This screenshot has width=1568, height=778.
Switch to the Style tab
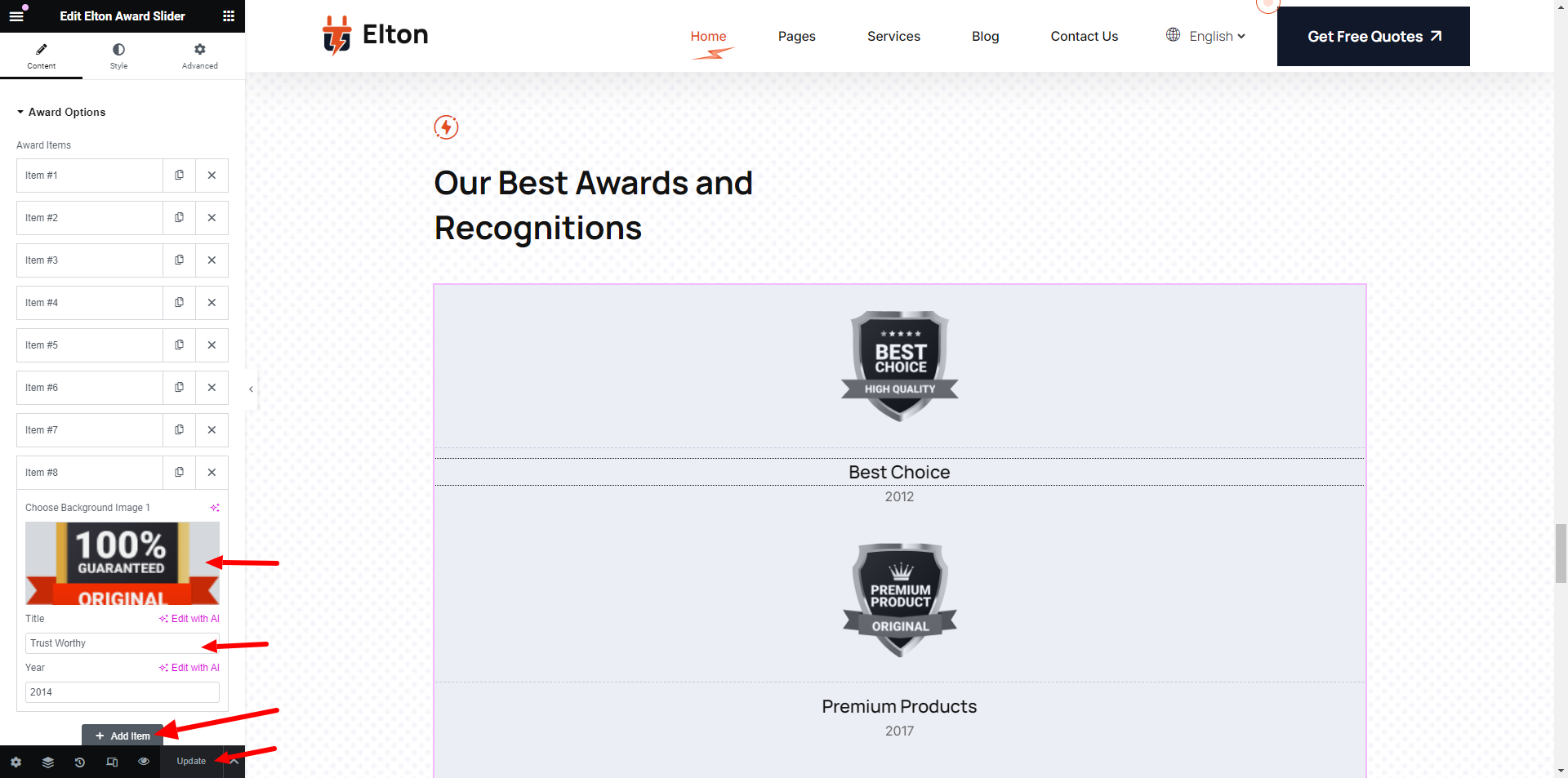point(118,56)
